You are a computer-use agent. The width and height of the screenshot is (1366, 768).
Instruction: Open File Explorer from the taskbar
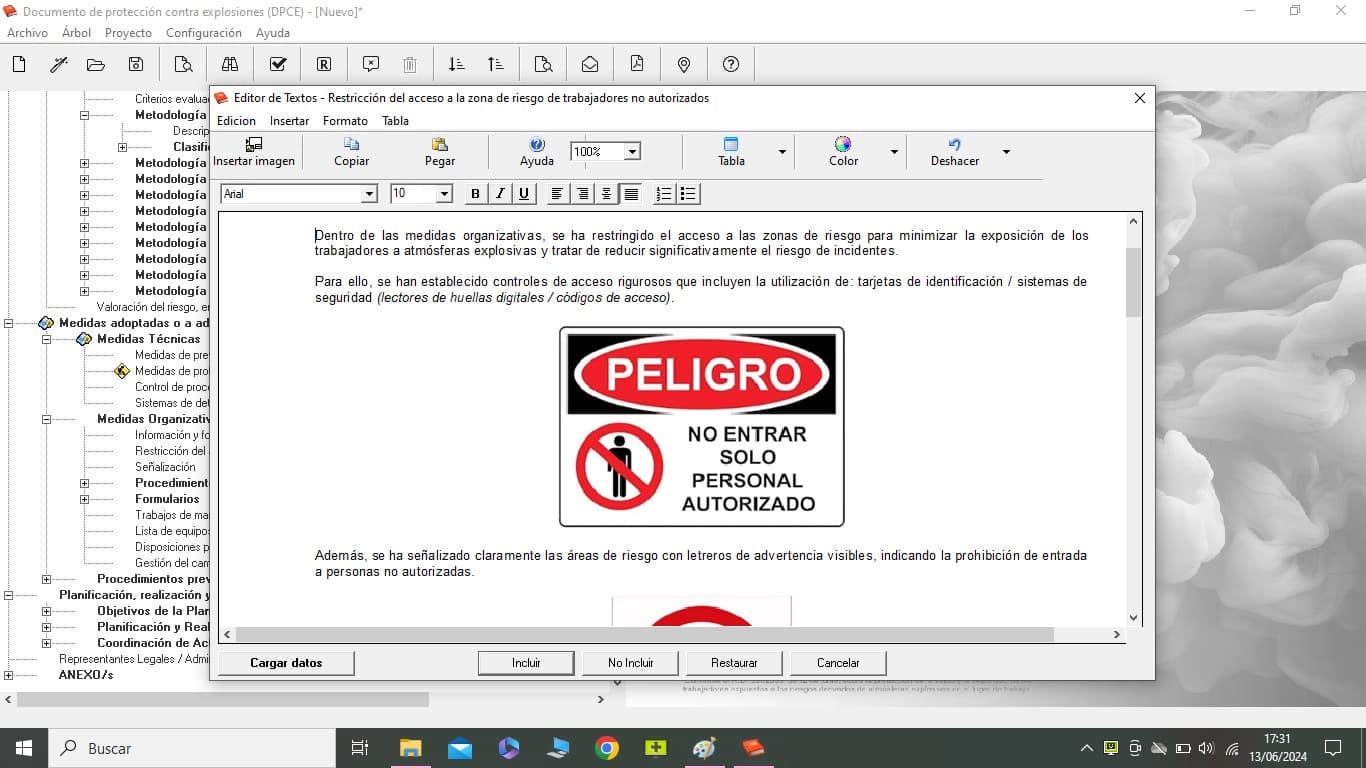click(411, 748)
